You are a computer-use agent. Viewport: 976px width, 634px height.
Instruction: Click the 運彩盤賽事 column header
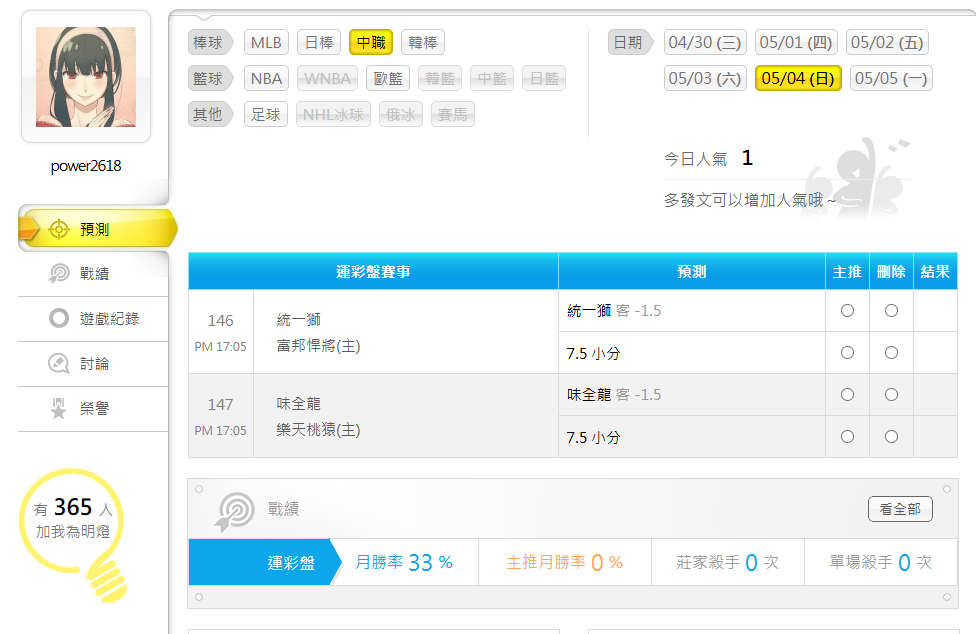pos(373,271)
